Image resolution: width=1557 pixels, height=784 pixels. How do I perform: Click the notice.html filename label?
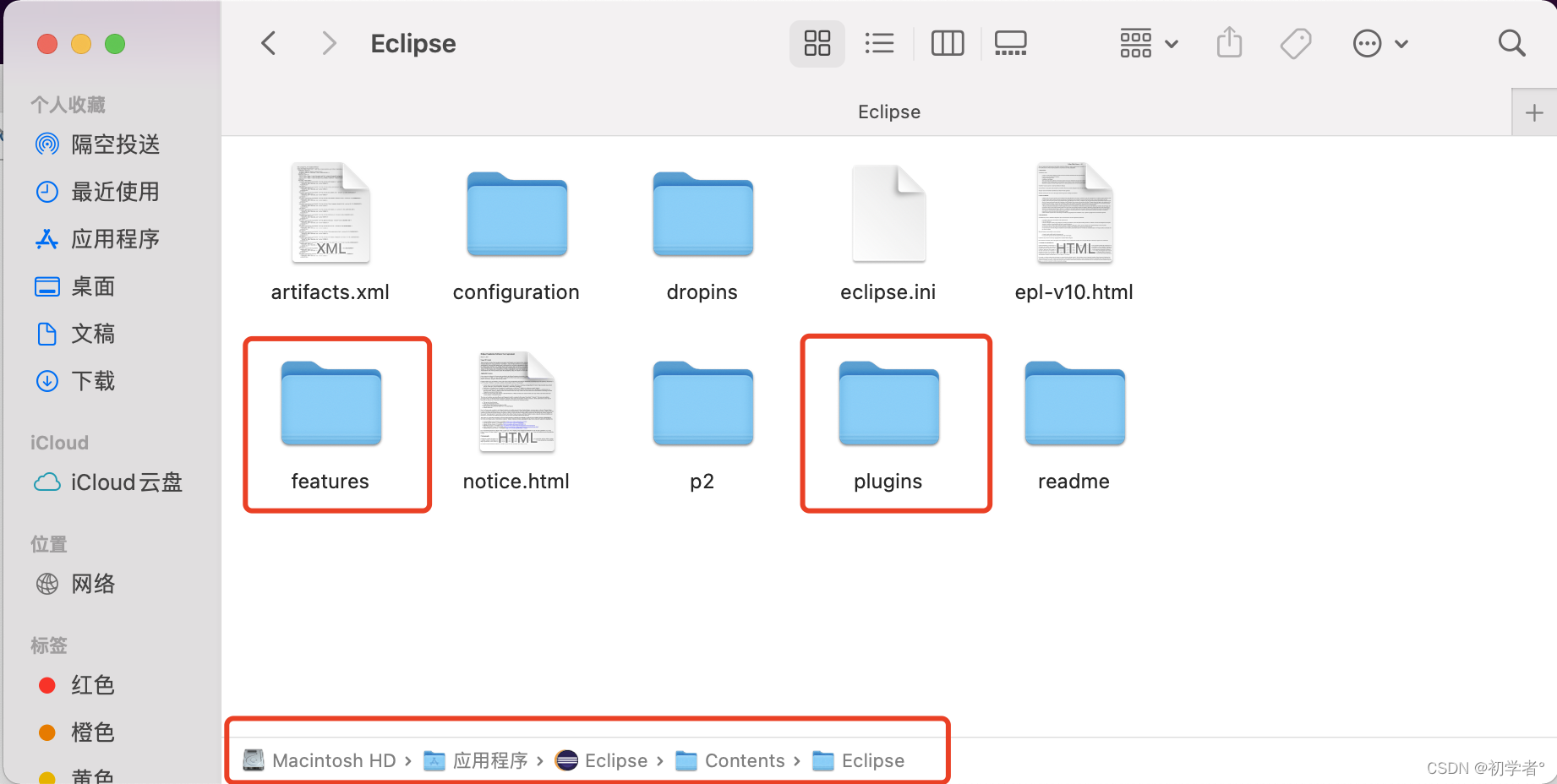click(x=516, y=482)
